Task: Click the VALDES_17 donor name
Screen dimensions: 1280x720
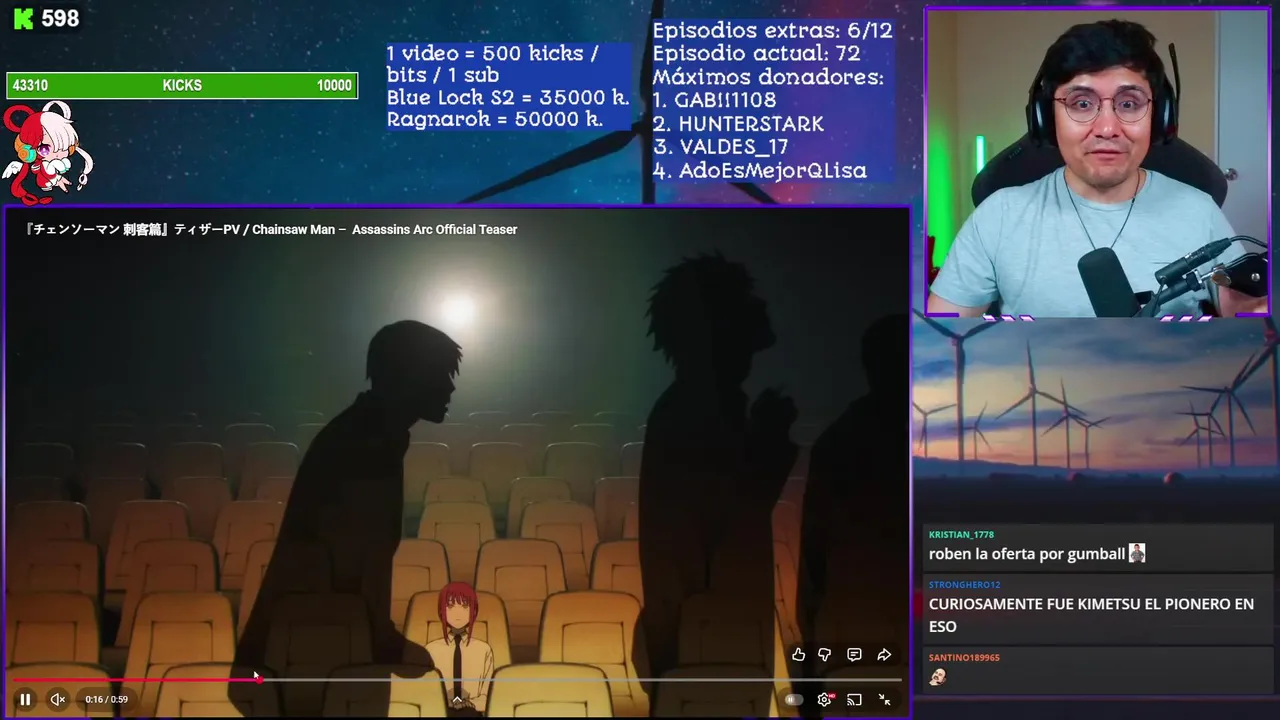Action: (x=734, y=147)
